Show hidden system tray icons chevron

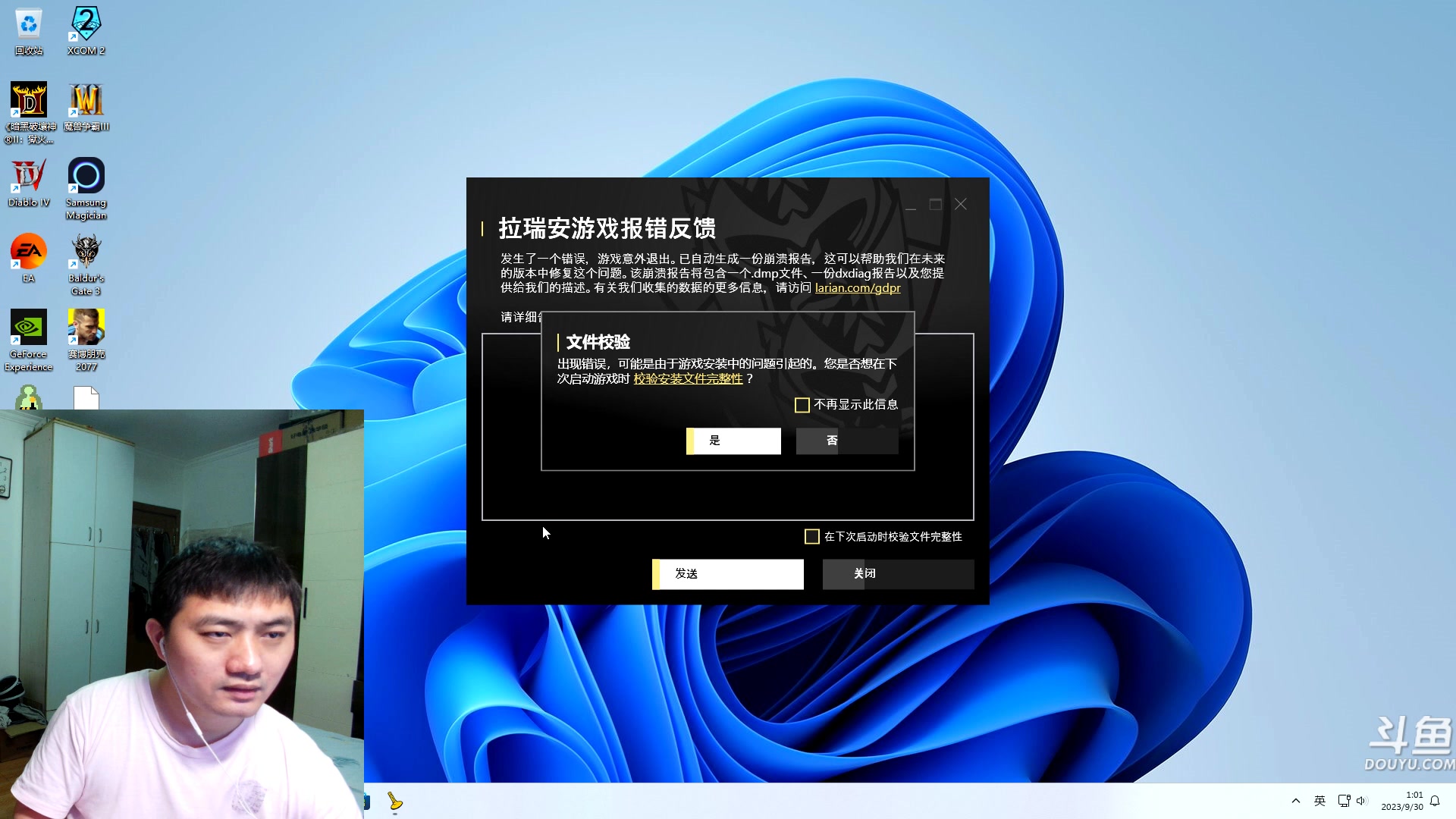[1296, 801]
